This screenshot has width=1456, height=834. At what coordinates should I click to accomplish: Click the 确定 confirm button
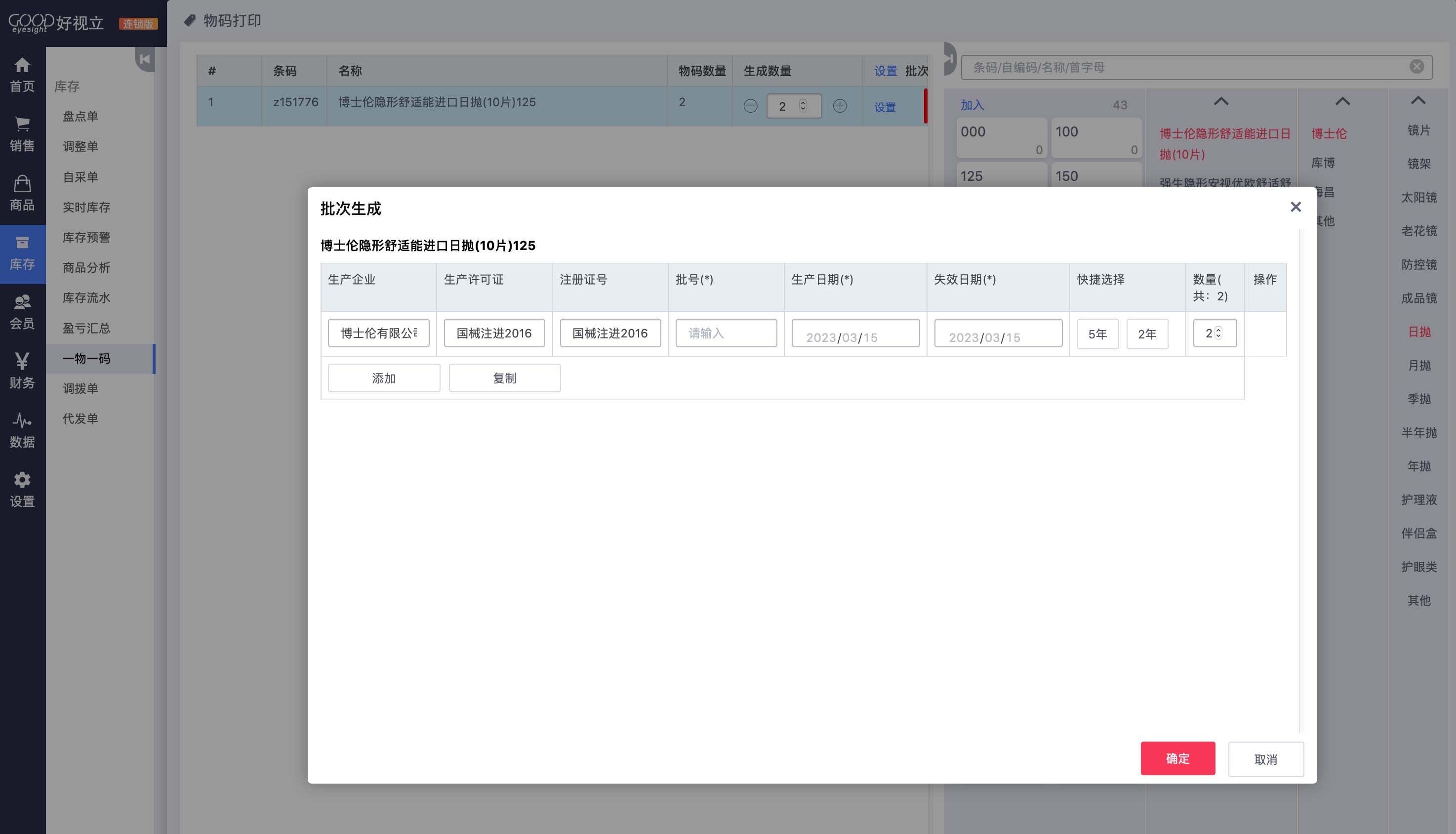point(1177,758)
